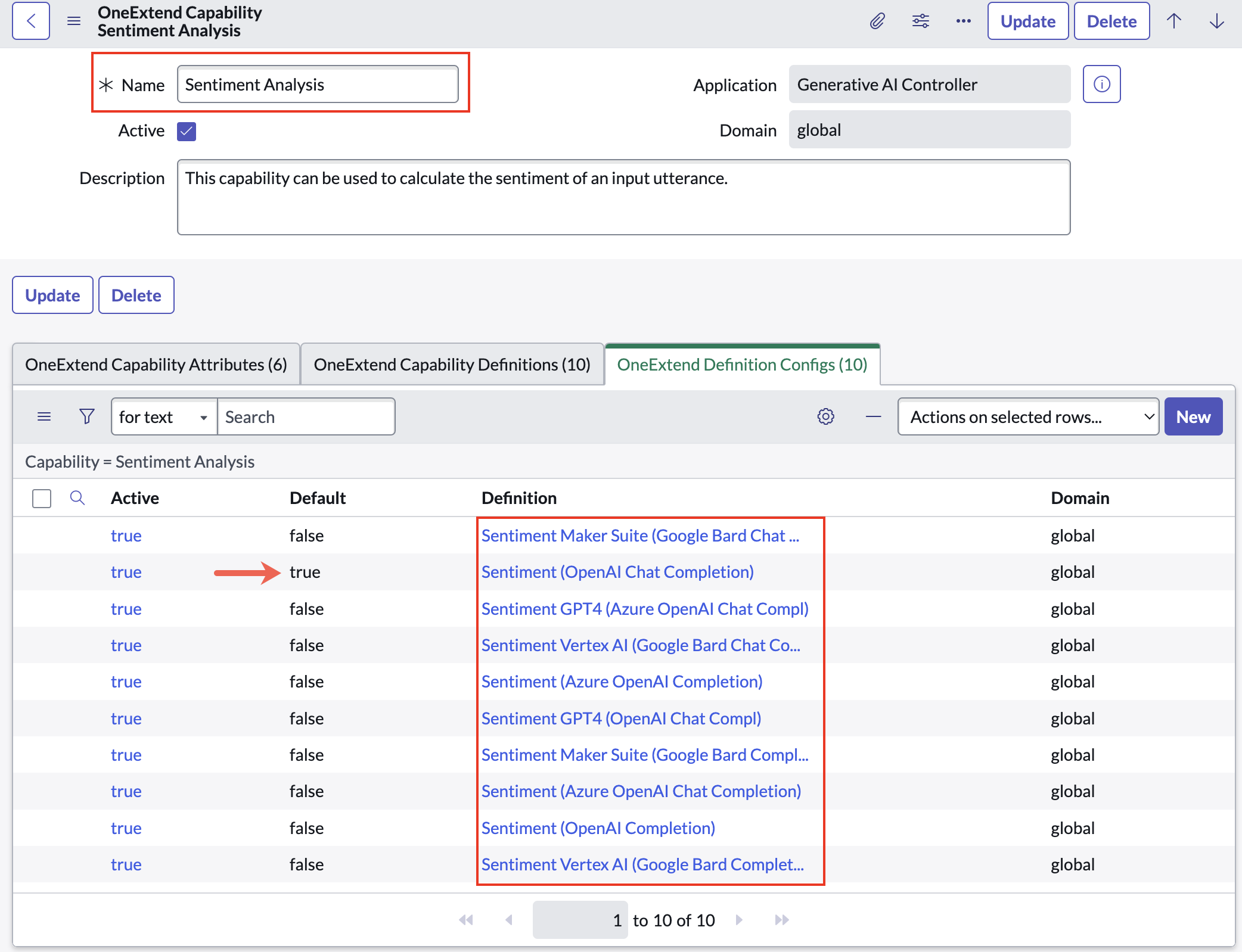Switch to OneExtend Capability Attributes tab
Viewport: 1242px width, 952px height.
click(x=156, y=364)
